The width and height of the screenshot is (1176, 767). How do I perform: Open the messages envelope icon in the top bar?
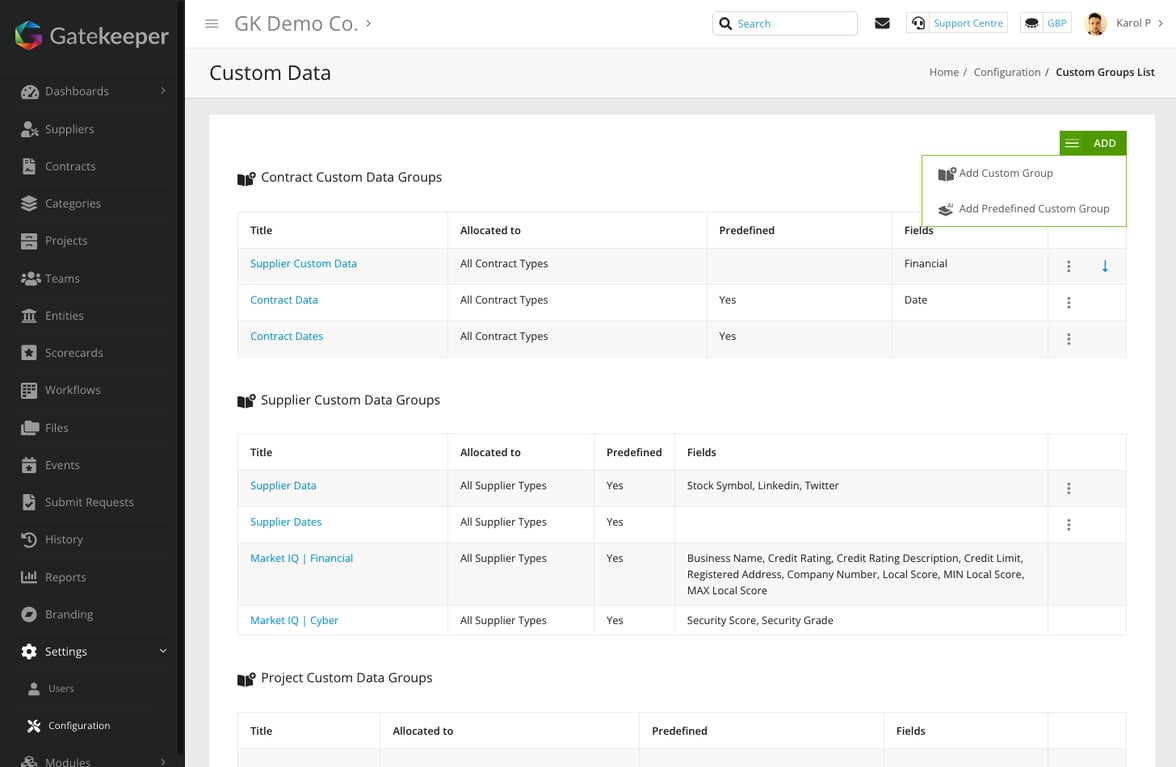[x=882, y=22]
